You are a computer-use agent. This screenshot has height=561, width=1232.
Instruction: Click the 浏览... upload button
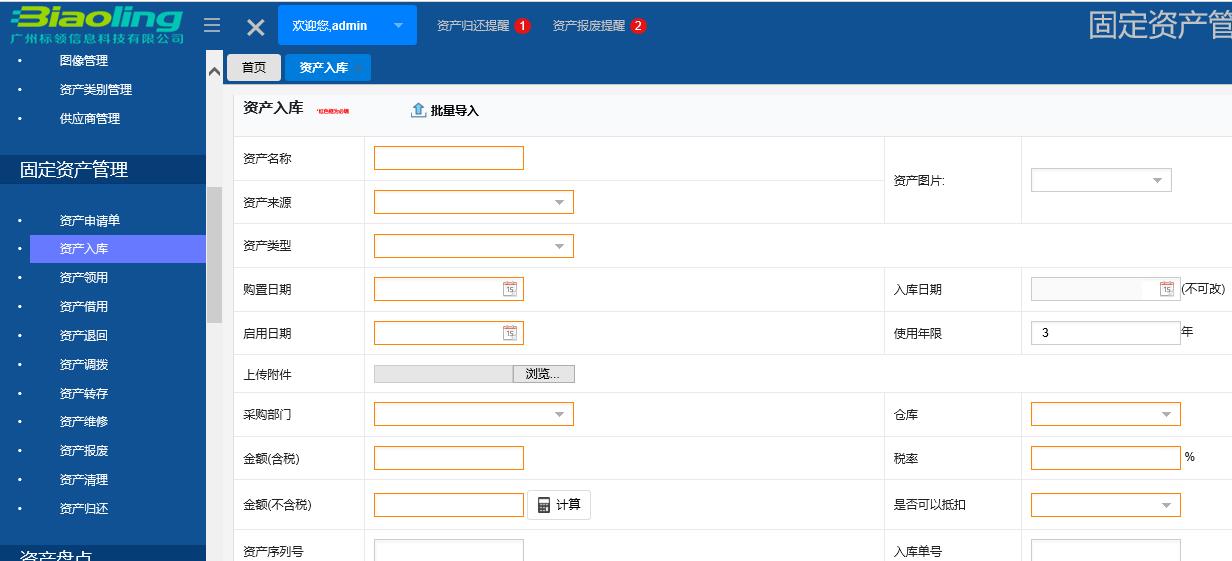[543, 374]
